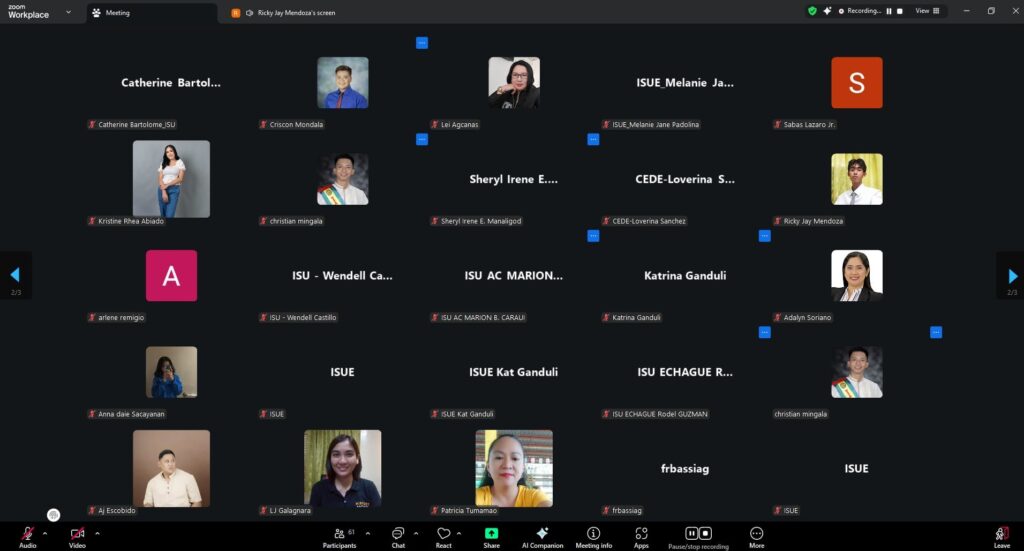
Task: Open the Apps menu
Action: tap(641, 534)
